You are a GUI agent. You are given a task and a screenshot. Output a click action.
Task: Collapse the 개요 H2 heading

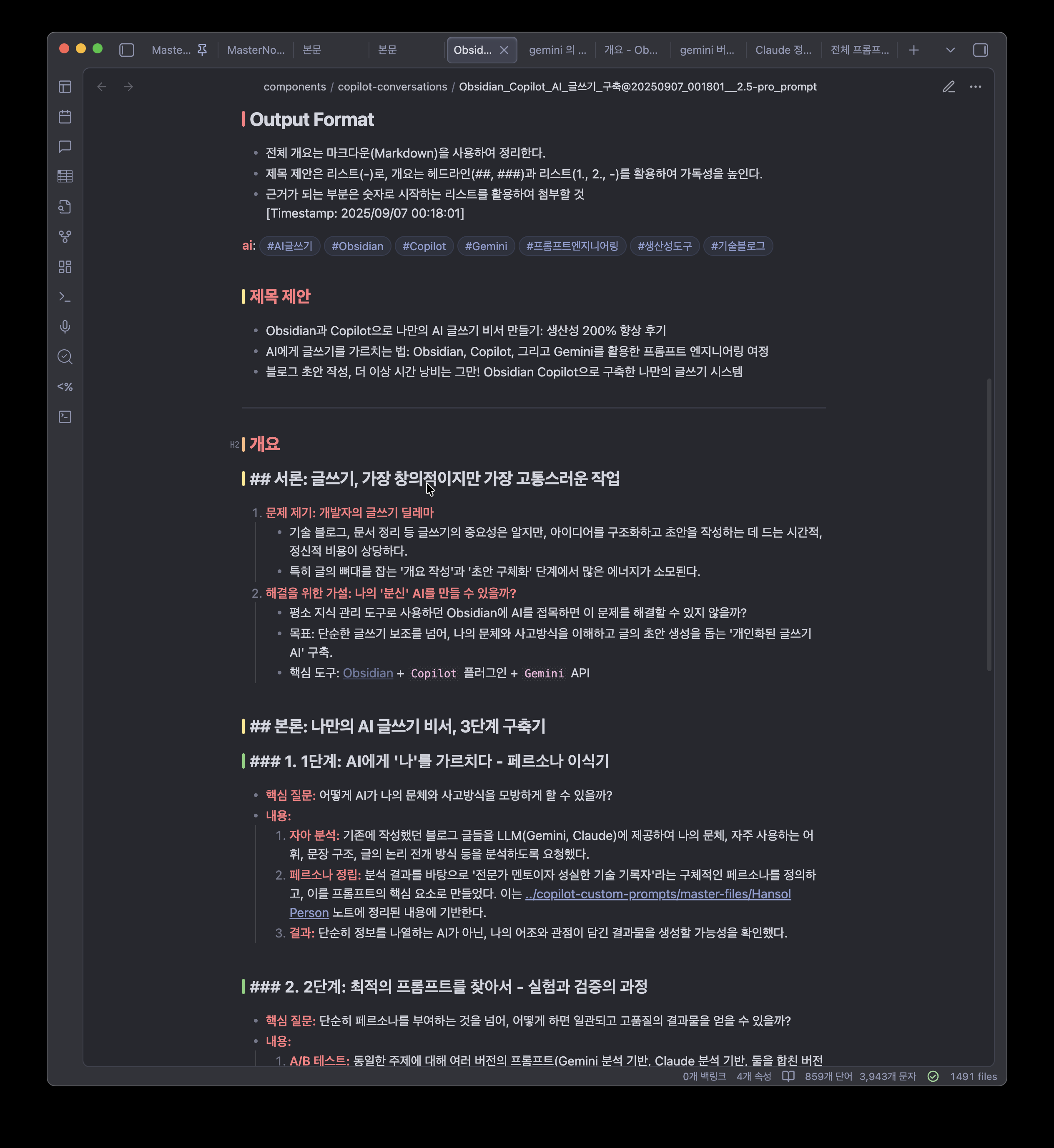point(234,444)
